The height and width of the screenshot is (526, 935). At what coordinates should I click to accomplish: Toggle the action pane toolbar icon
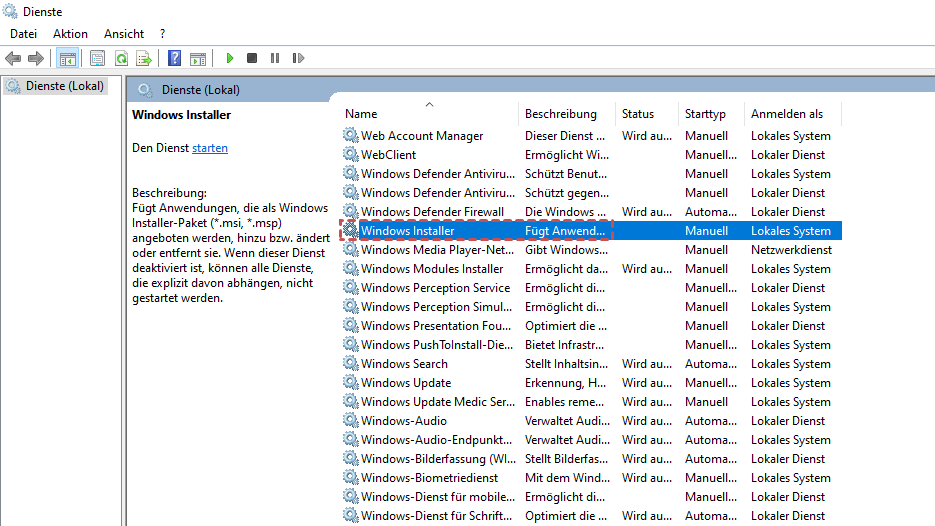tap(198, 58)
